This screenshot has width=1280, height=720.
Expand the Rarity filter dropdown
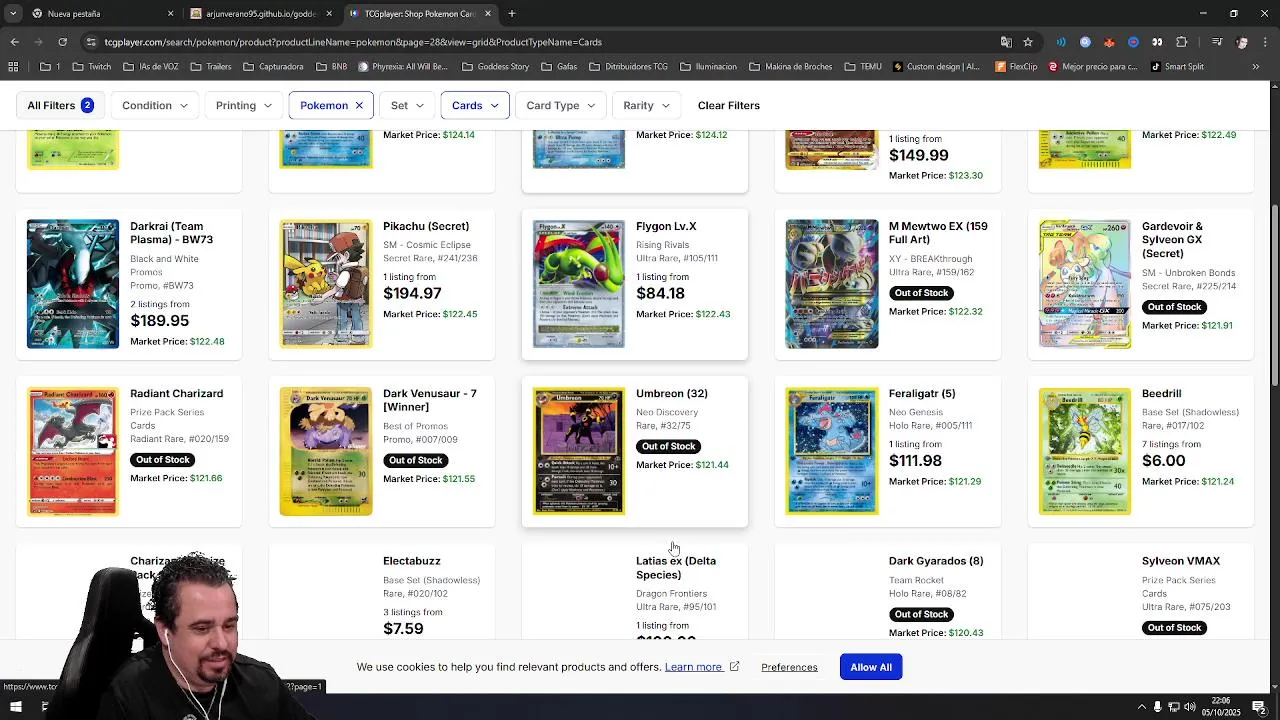pos(647,105)
